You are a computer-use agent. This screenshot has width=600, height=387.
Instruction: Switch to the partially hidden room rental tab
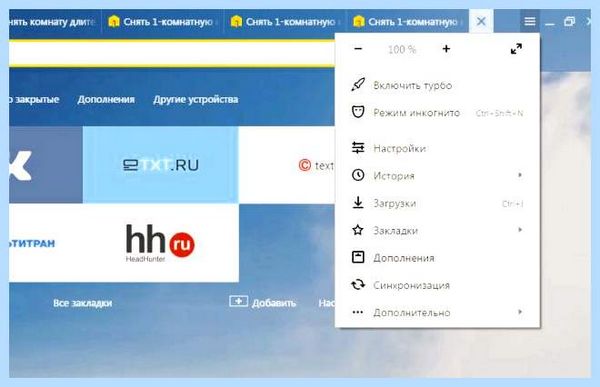[x=54, y=22]
